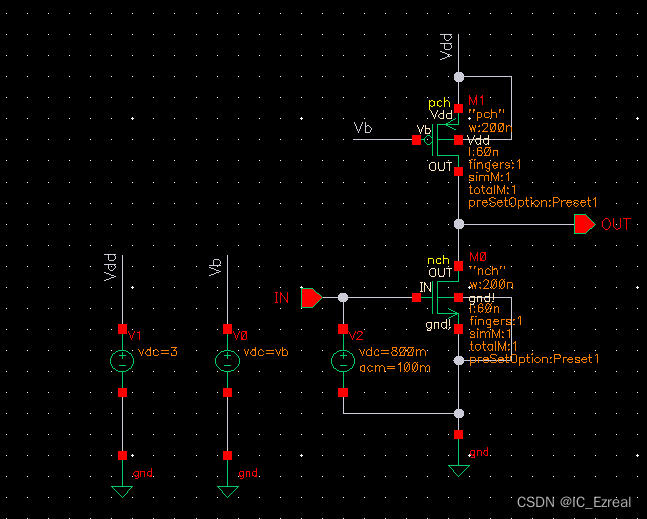647x519 pixels.
Task: Select the Vb net label above V0
Action: click(x=215, y=267)
